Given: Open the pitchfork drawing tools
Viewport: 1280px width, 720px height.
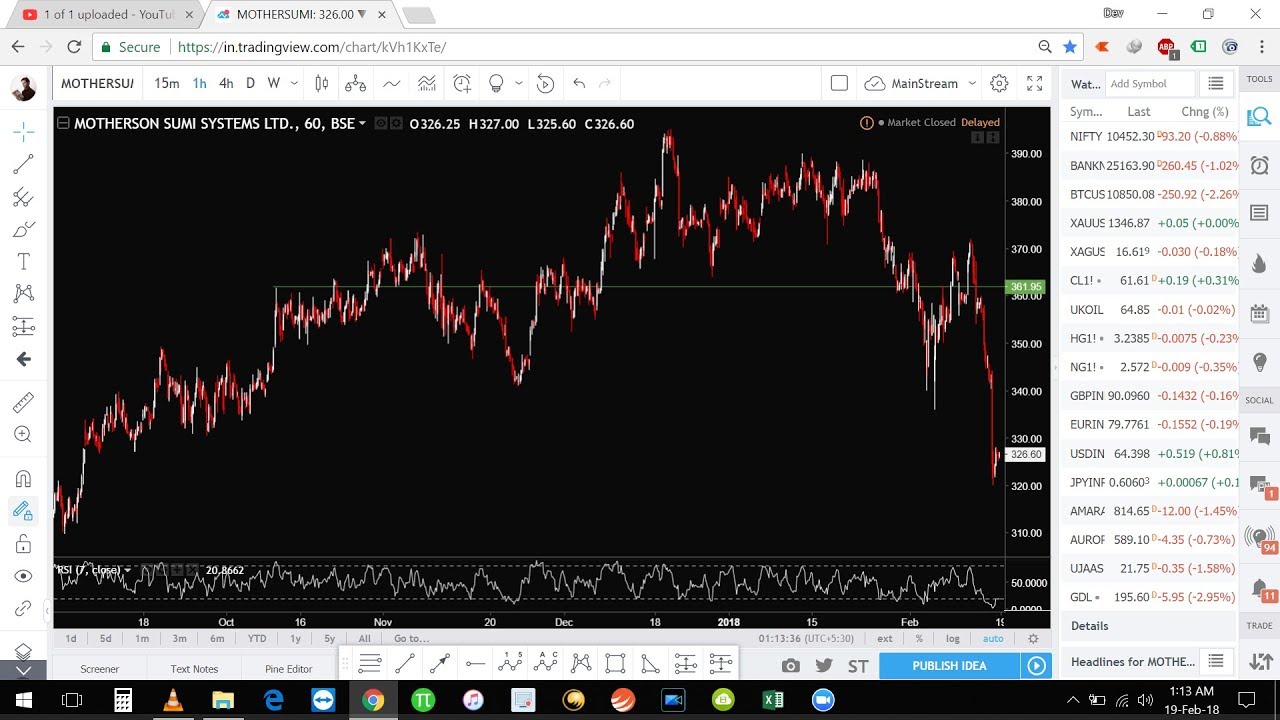Looking at the screenshot, I should click(23, 197).
